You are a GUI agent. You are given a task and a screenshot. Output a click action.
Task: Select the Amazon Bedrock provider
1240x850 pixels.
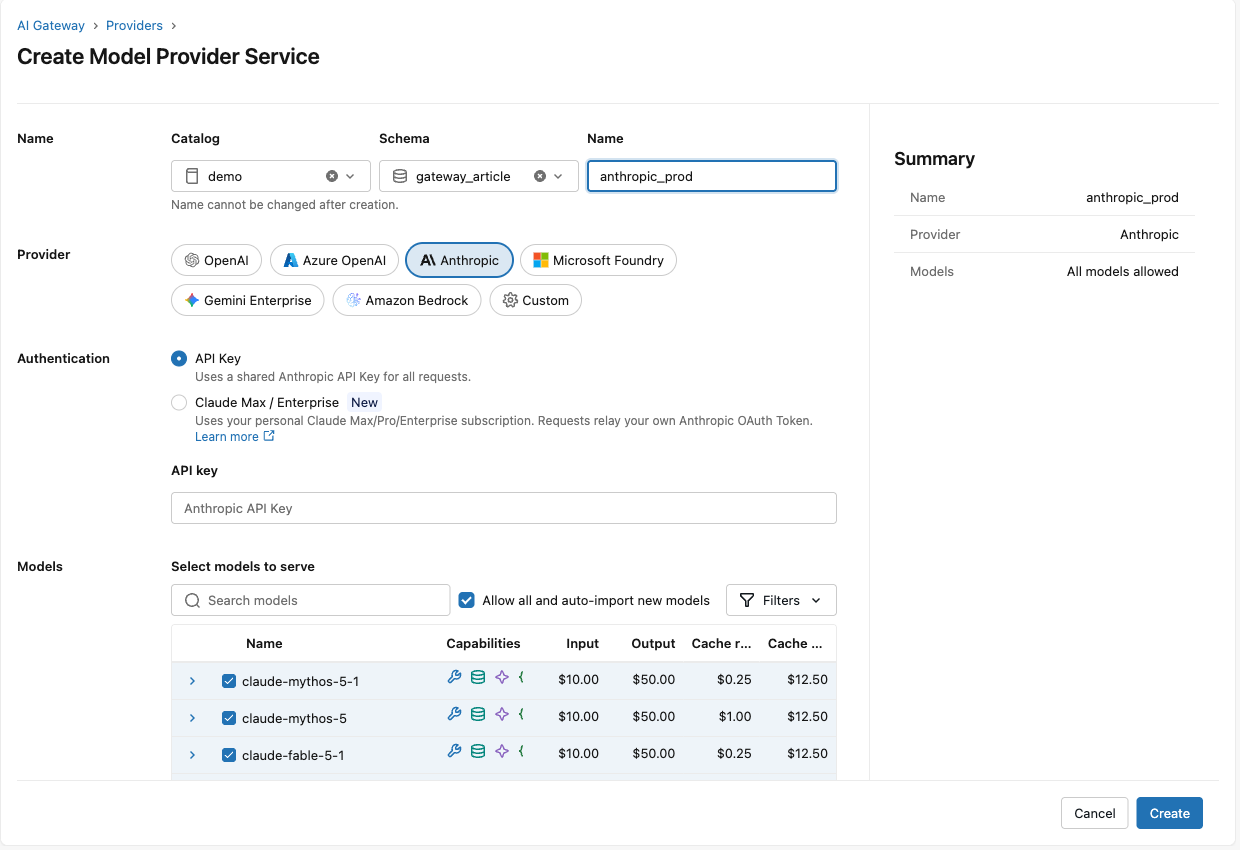407,300
